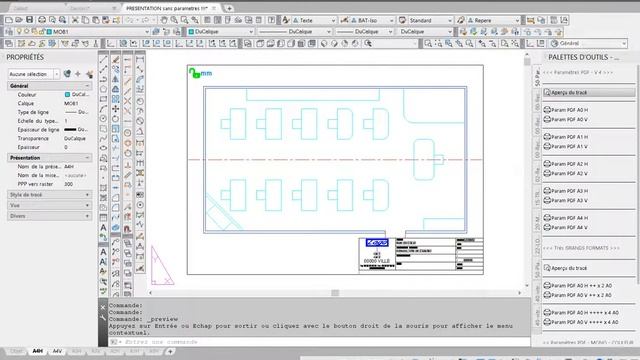Click the wrench icon beside the command line

103,318
